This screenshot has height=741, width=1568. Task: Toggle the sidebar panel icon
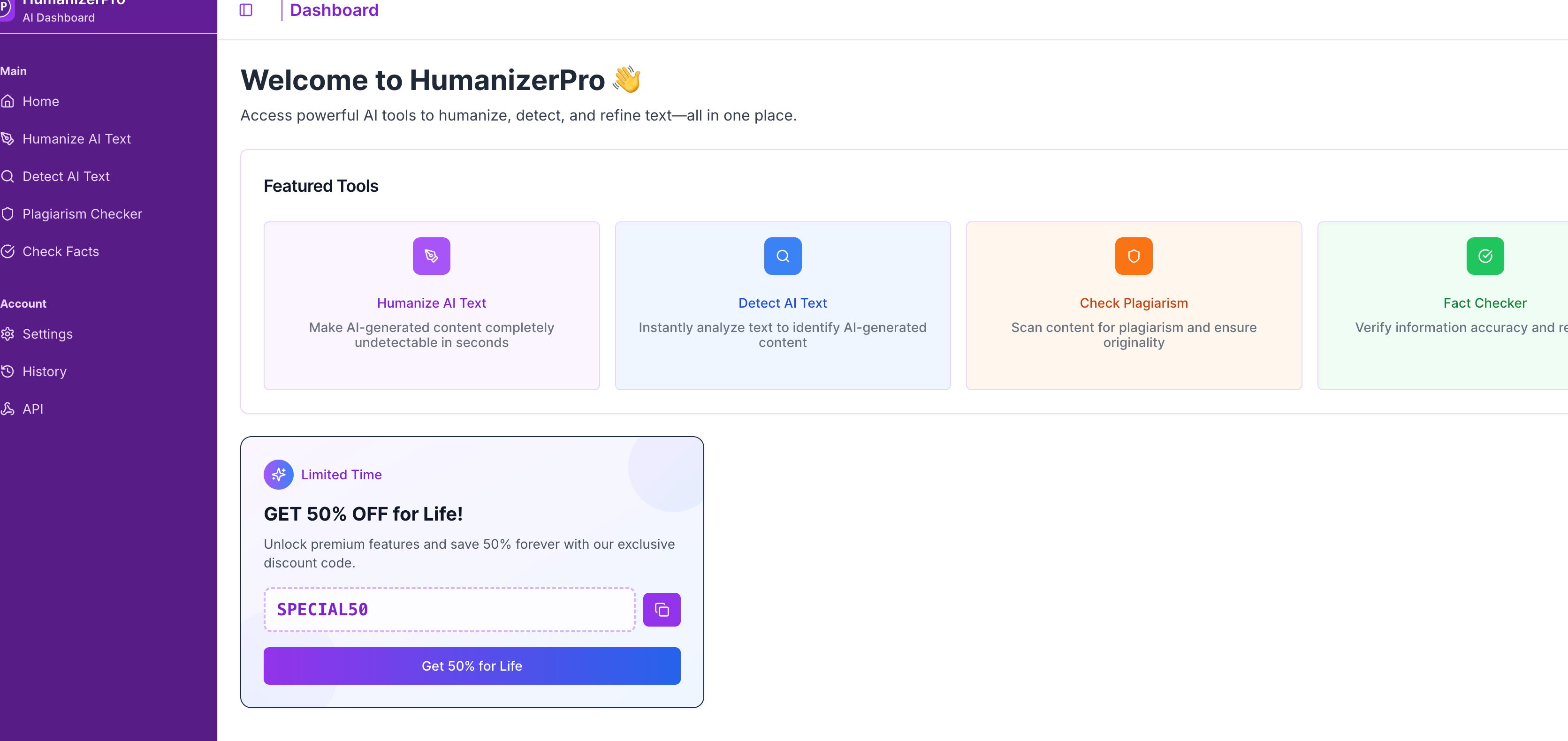click(246, 10)
